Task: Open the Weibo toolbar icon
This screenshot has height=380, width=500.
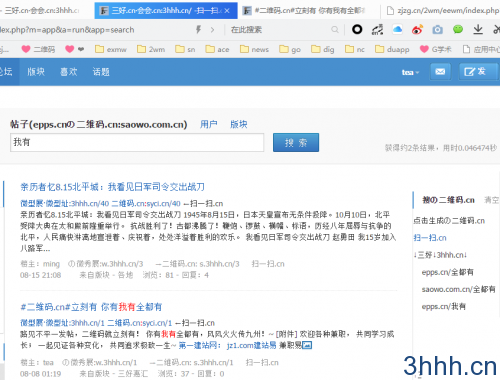Action: (x=417, y=29)
